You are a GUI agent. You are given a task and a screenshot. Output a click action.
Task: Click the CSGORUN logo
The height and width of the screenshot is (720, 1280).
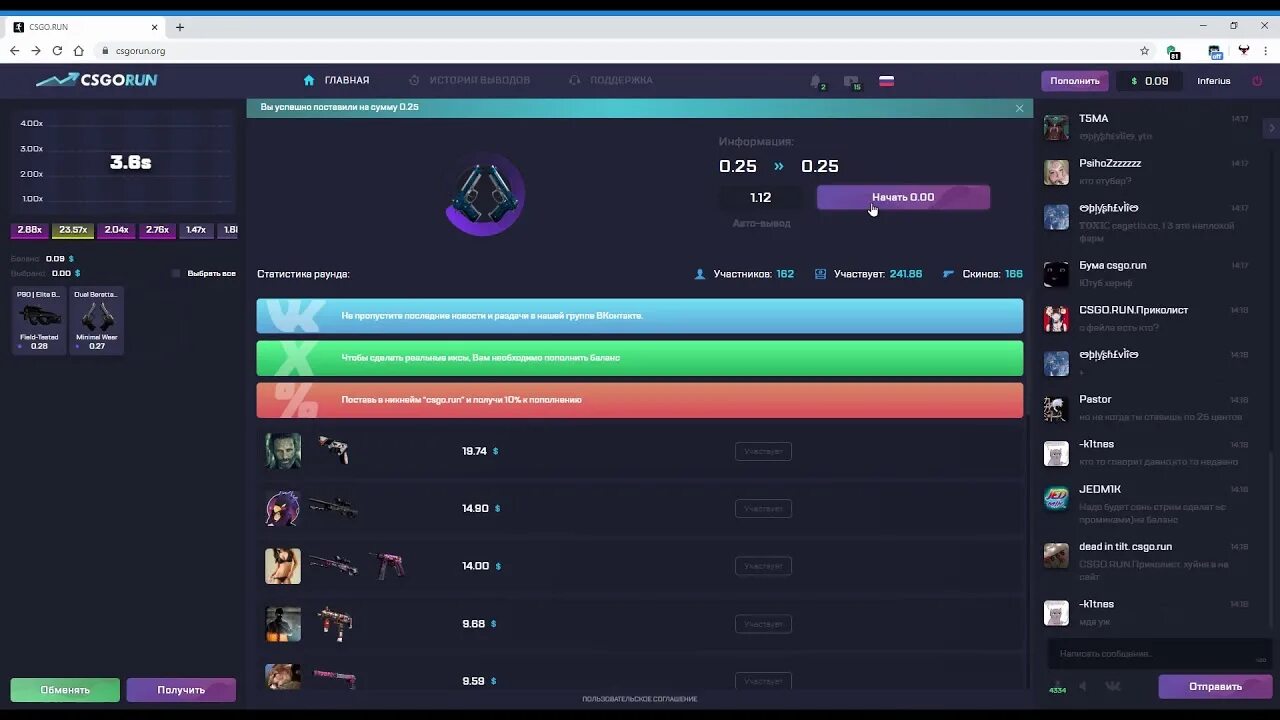(x=96, y=80)
